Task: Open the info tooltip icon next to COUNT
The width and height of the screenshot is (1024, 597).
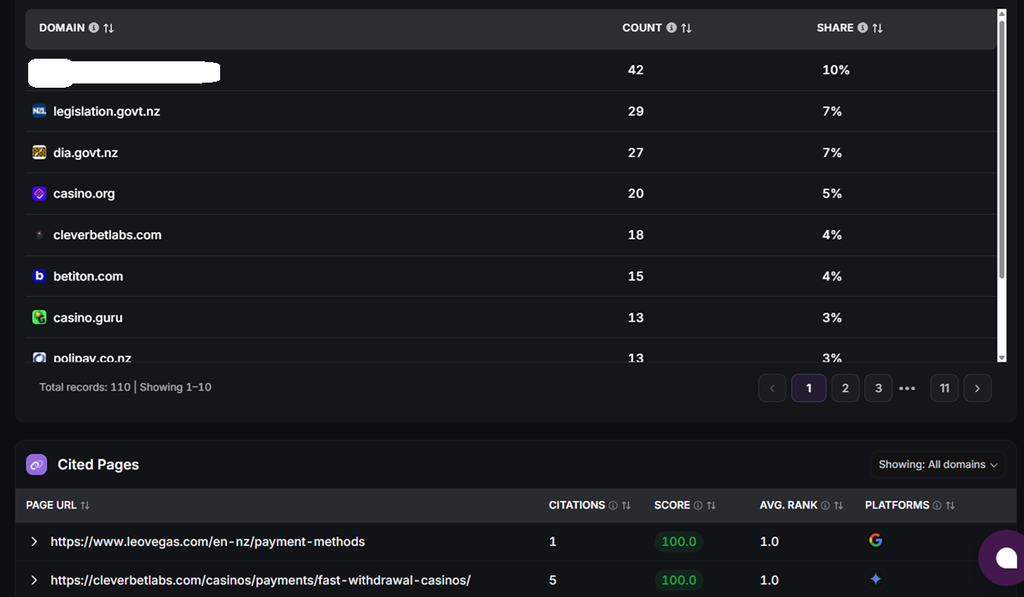Action: click(671, 28)
